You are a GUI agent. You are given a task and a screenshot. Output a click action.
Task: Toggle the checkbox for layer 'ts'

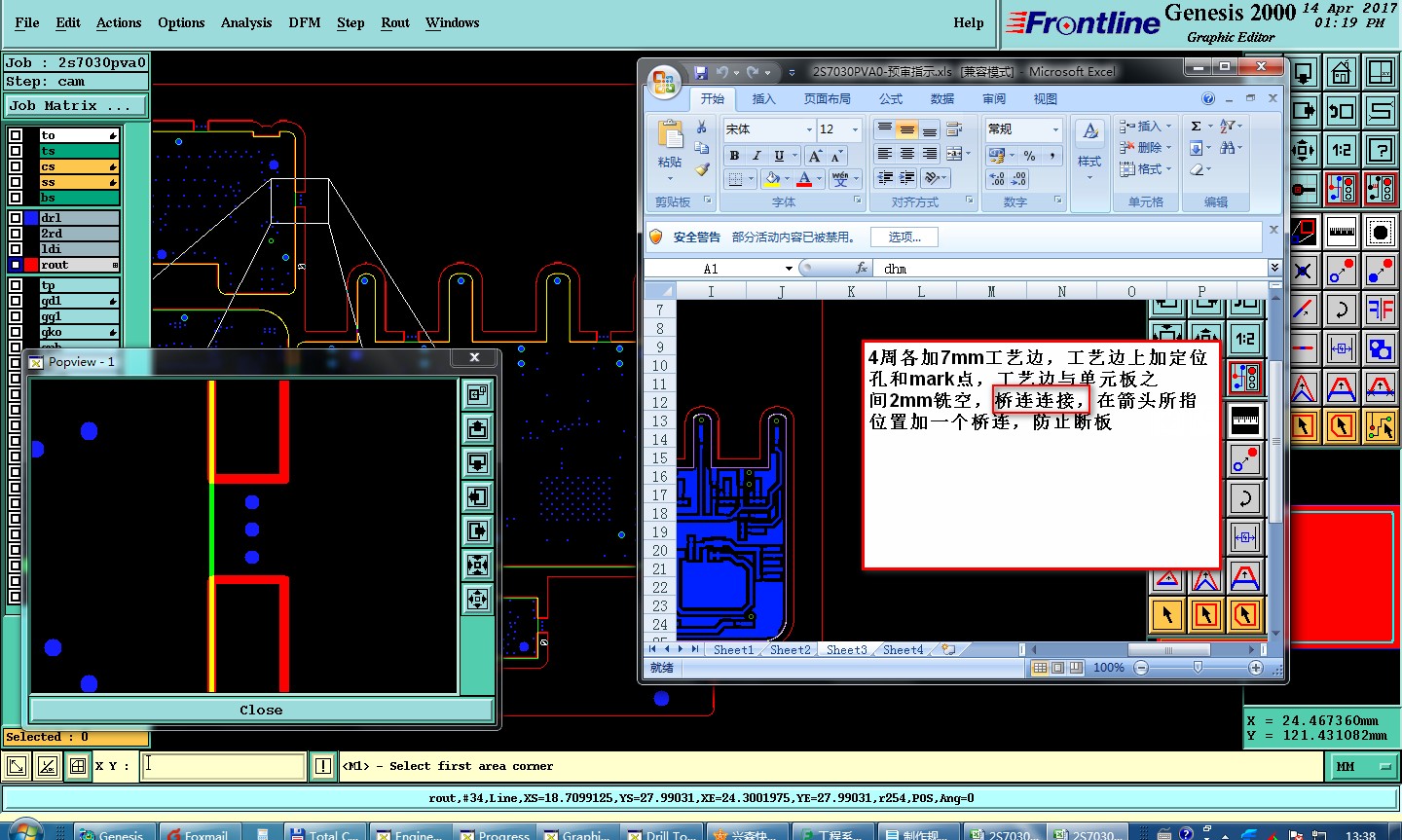16,151
